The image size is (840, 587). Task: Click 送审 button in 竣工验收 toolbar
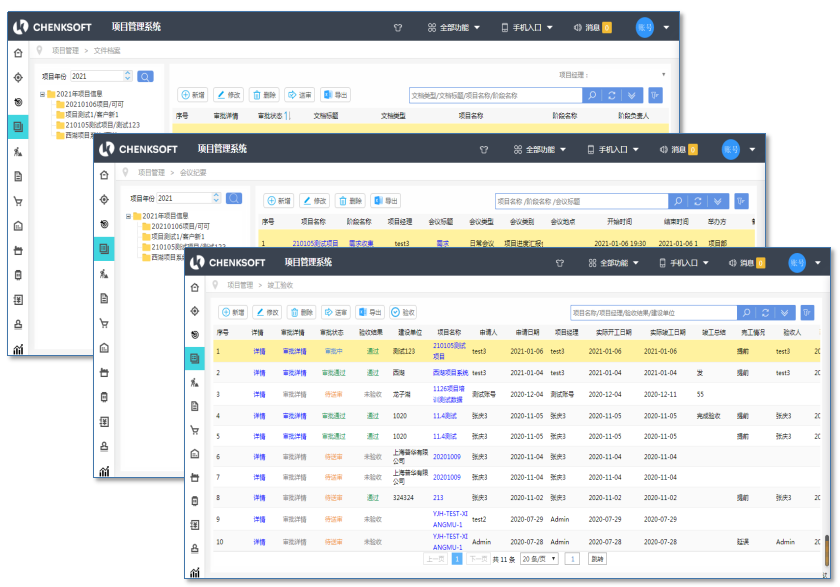(x=336, y=312)
